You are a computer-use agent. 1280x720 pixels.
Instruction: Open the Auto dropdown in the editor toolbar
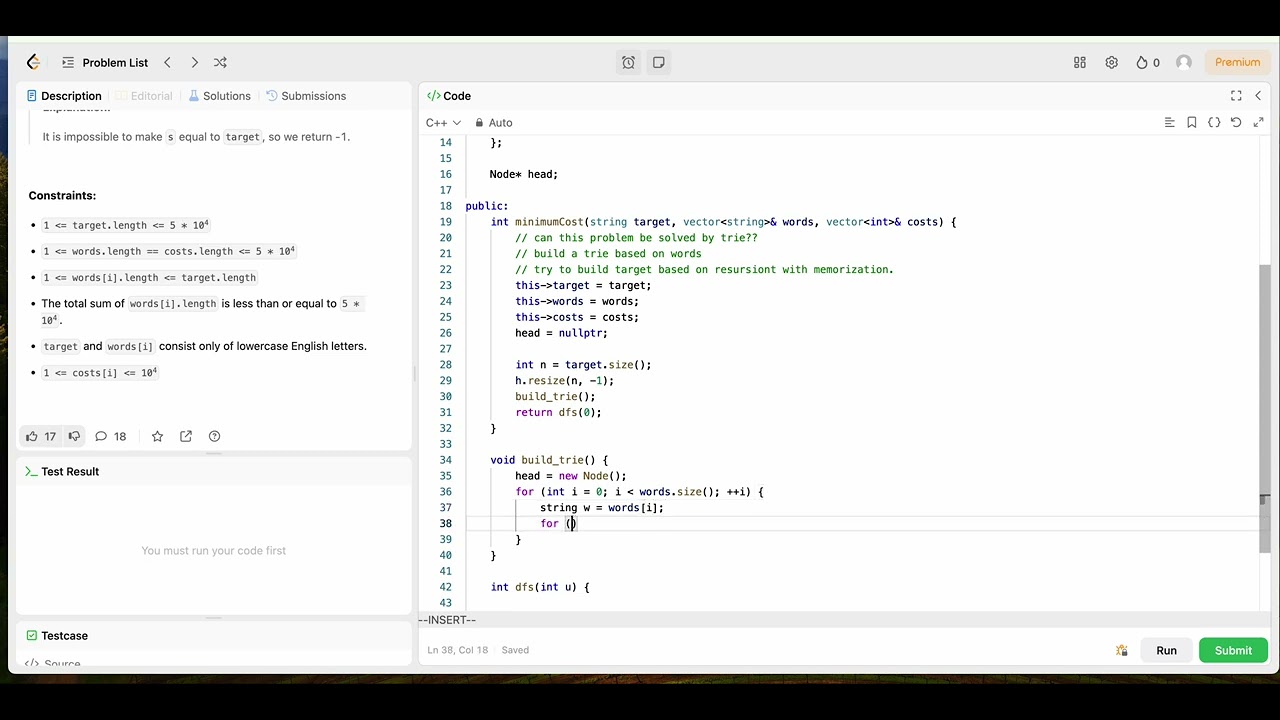[x=494, y=123]
